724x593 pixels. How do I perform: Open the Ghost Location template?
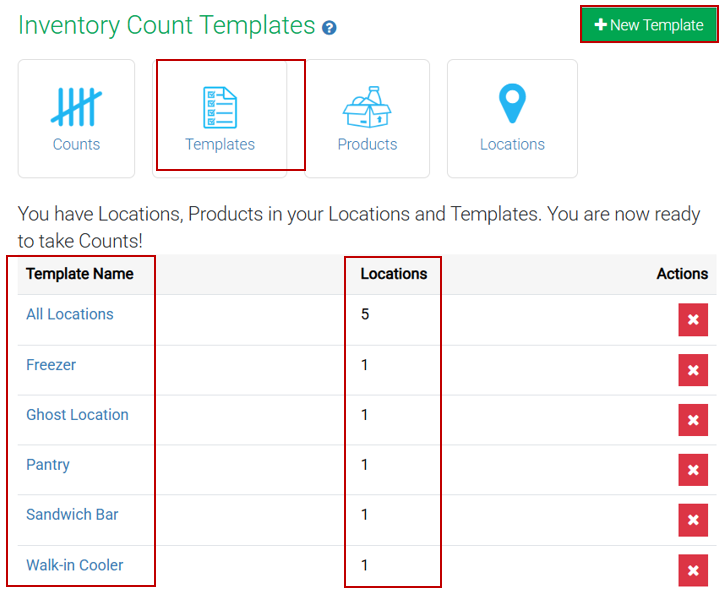(77, 415)
